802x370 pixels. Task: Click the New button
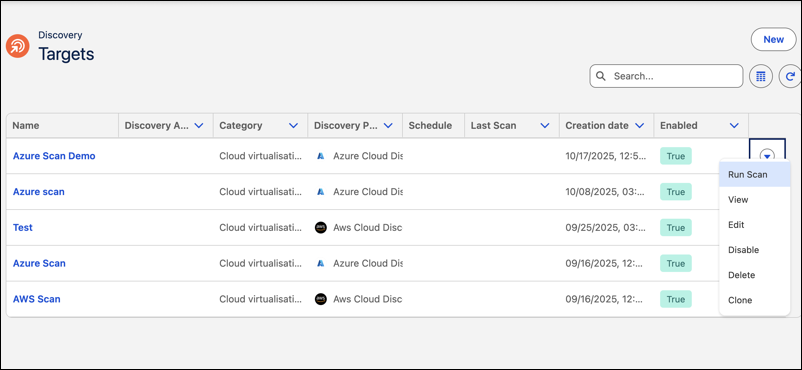773,39
